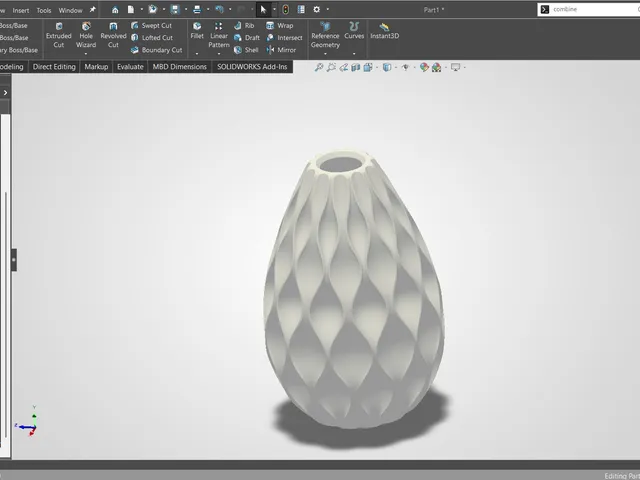640x480 pixels.
Task: Click the Intersect feature tool
Action: point(284,38)
